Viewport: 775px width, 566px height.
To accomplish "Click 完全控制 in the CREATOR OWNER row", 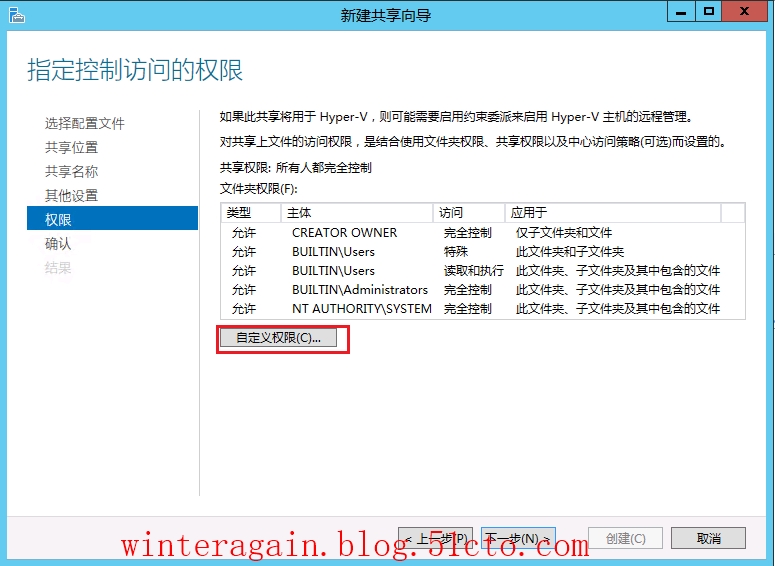I will coord(468,233).
